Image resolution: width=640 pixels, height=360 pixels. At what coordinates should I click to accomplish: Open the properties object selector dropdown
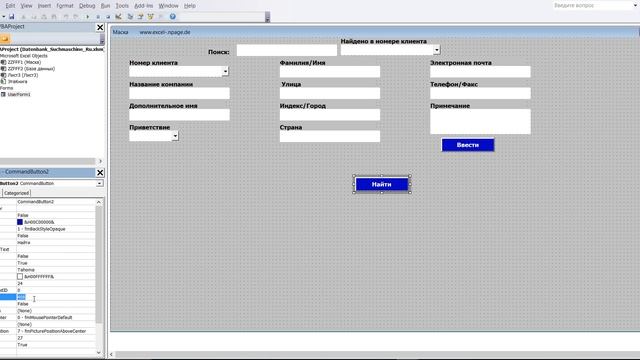point(100,183)
